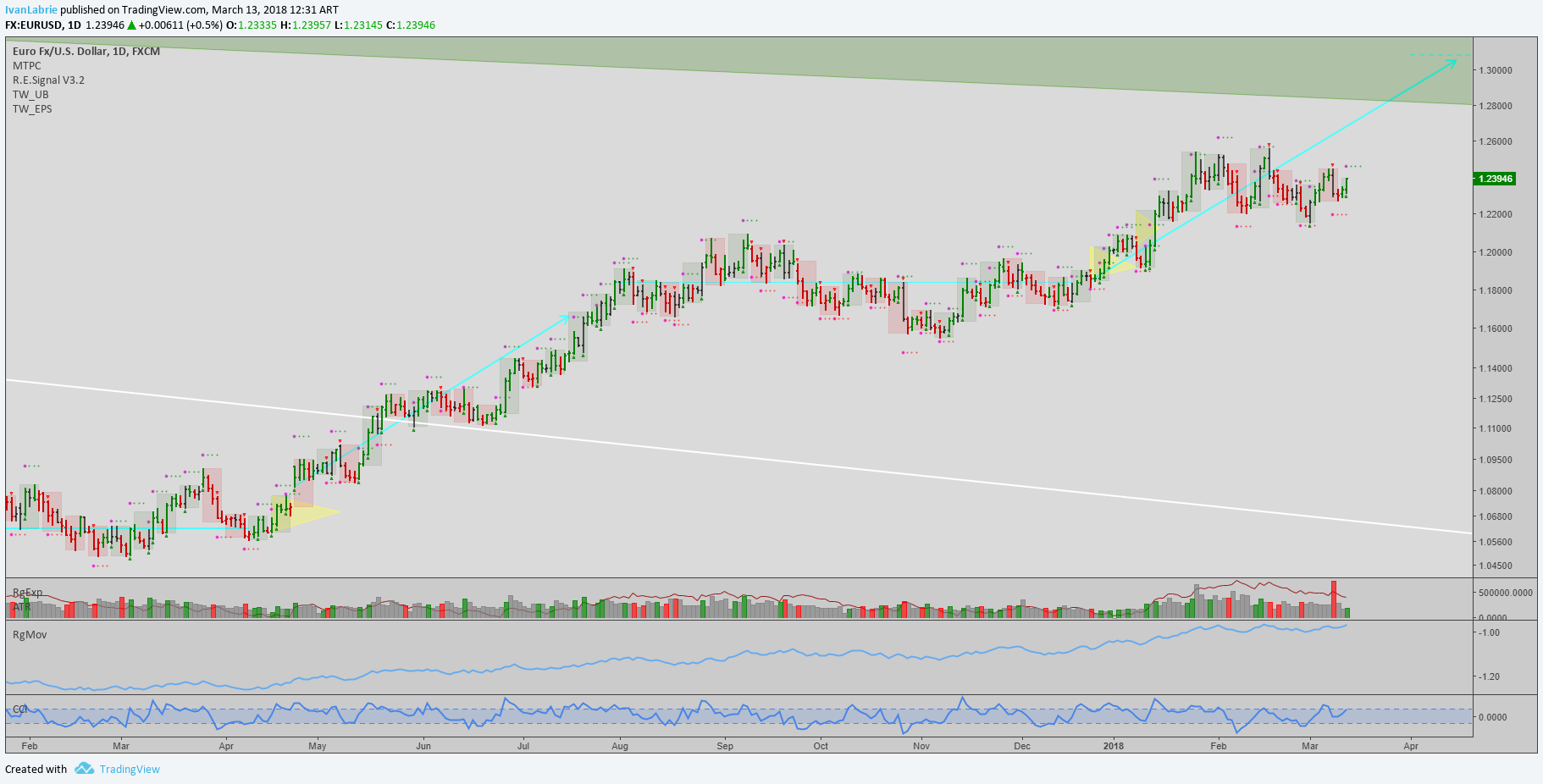
Task: Click the 2018 year label on time axis
Action: tap(1114, 746)
